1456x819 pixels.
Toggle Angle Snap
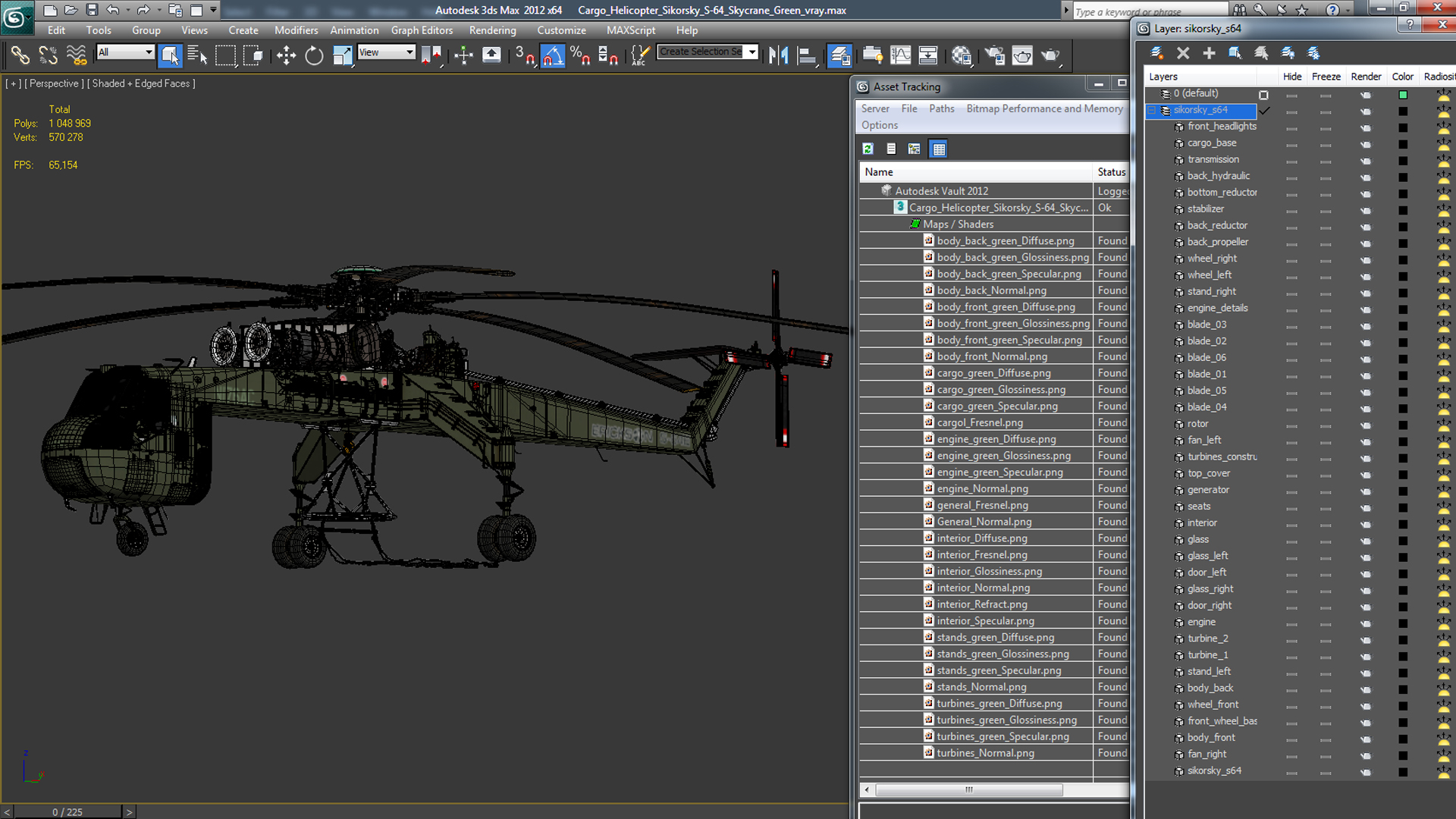tap(553, 55)
